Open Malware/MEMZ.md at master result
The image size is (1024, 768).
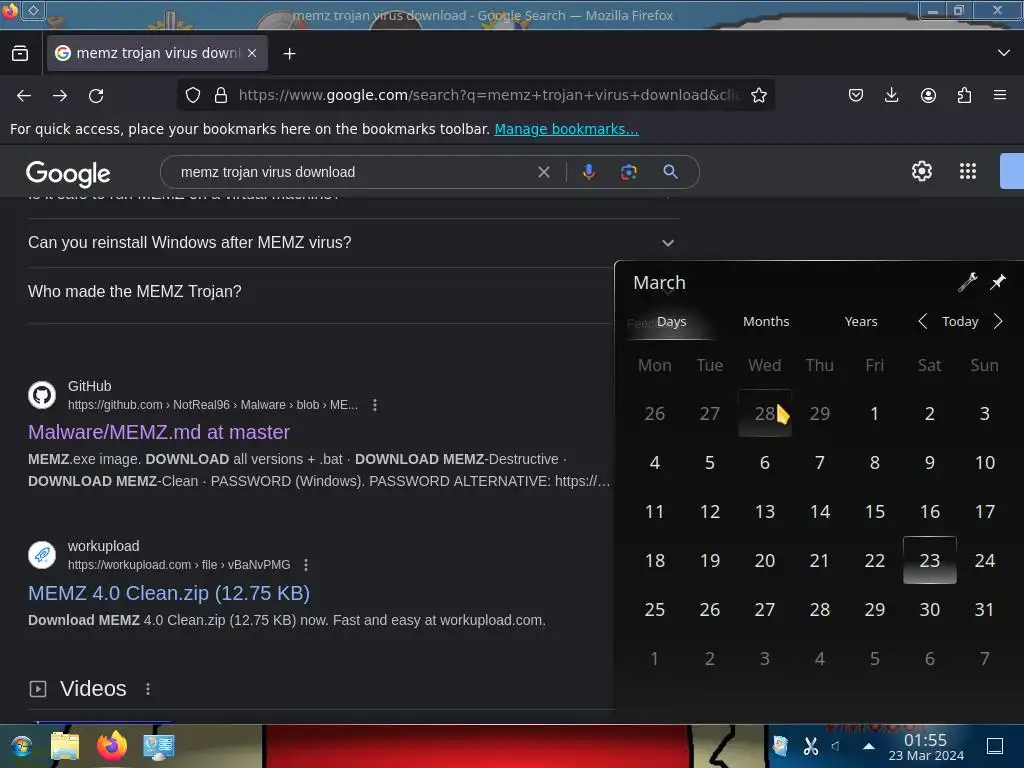click(x=159, y=432)
